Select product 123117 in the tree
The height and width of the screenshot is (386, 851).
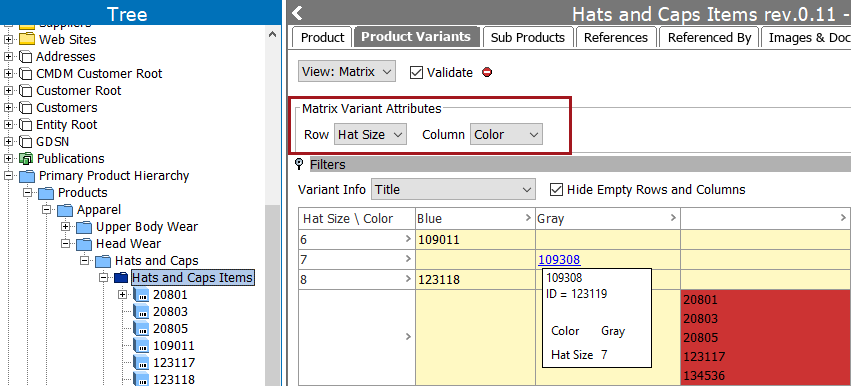pos(174,363)
